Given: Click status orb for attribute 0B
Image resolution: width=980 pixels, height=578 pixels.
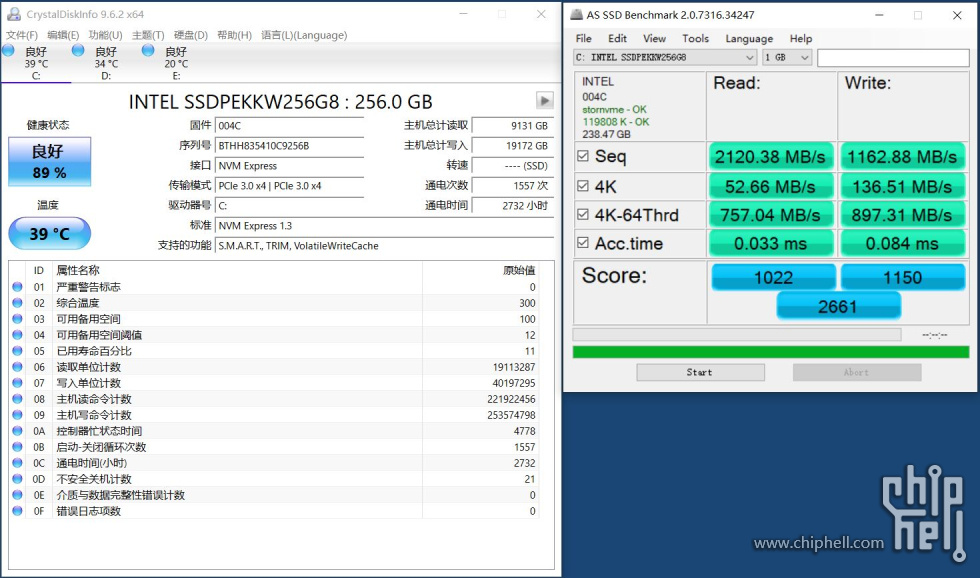Looking at the screenshot, I should (x=18, y=447).
